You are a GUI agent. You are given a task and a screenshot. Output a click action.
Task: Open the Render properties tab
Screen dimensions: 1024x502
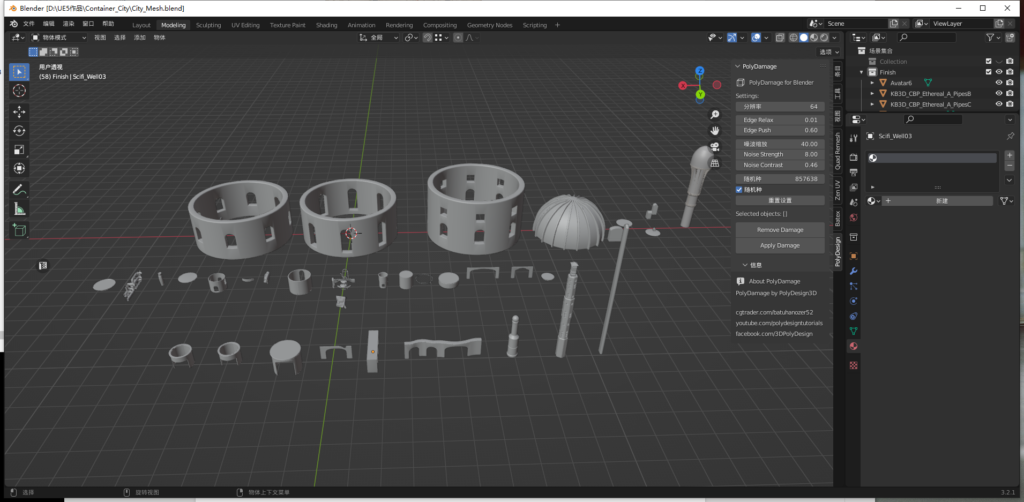853,157
